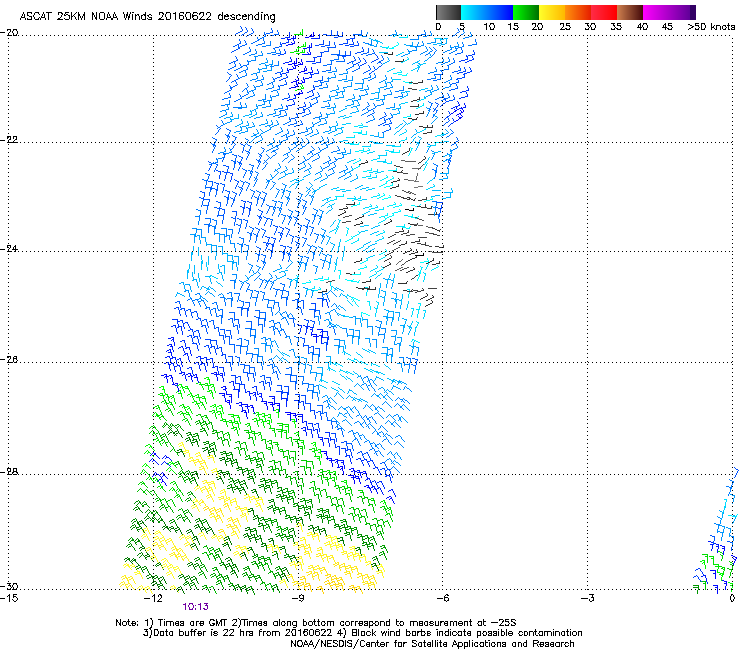The width and height of the screenshot is (740, 650).
Task: Click the '-9' longitude axis label
Action: pyautogui.click(x=298, y=598)
